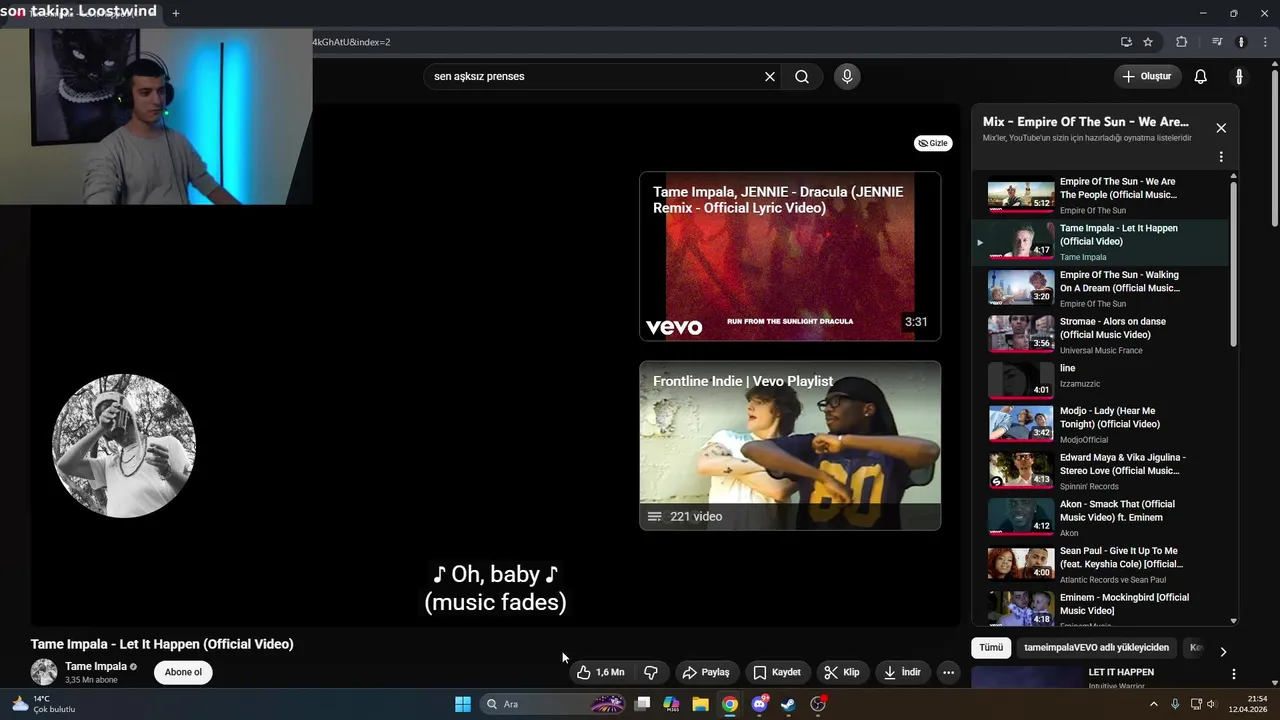The height and width of the screenshot is (720, 1280).
Task: Play Stromae Alors on danse
Action: pos(1100,335)
